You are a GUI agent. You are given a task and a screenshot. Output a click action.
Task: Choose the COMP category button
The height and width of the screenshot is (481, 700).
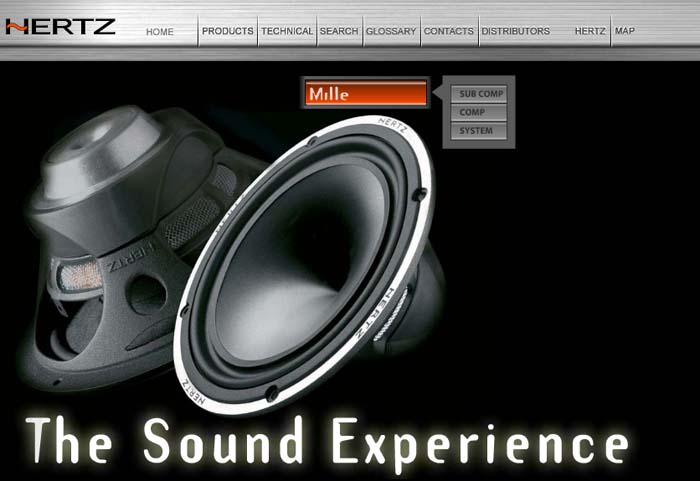point(479,112)
